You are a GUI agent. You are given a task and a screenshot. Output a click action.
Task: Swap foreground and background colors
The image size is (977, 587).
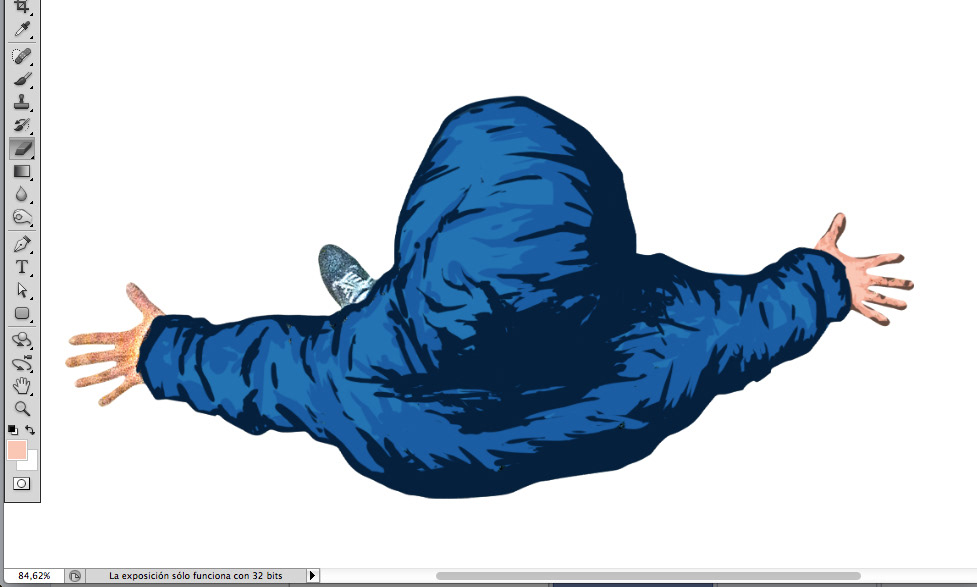(31, 430)
